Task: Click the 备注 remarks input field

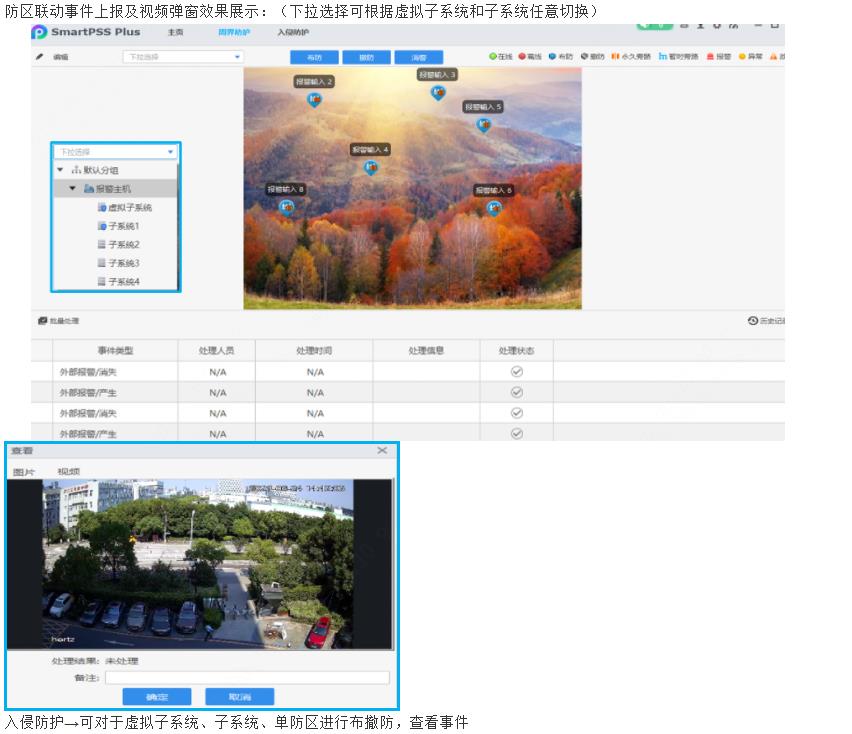Action: pyautogui.click(x=246, y=677)
